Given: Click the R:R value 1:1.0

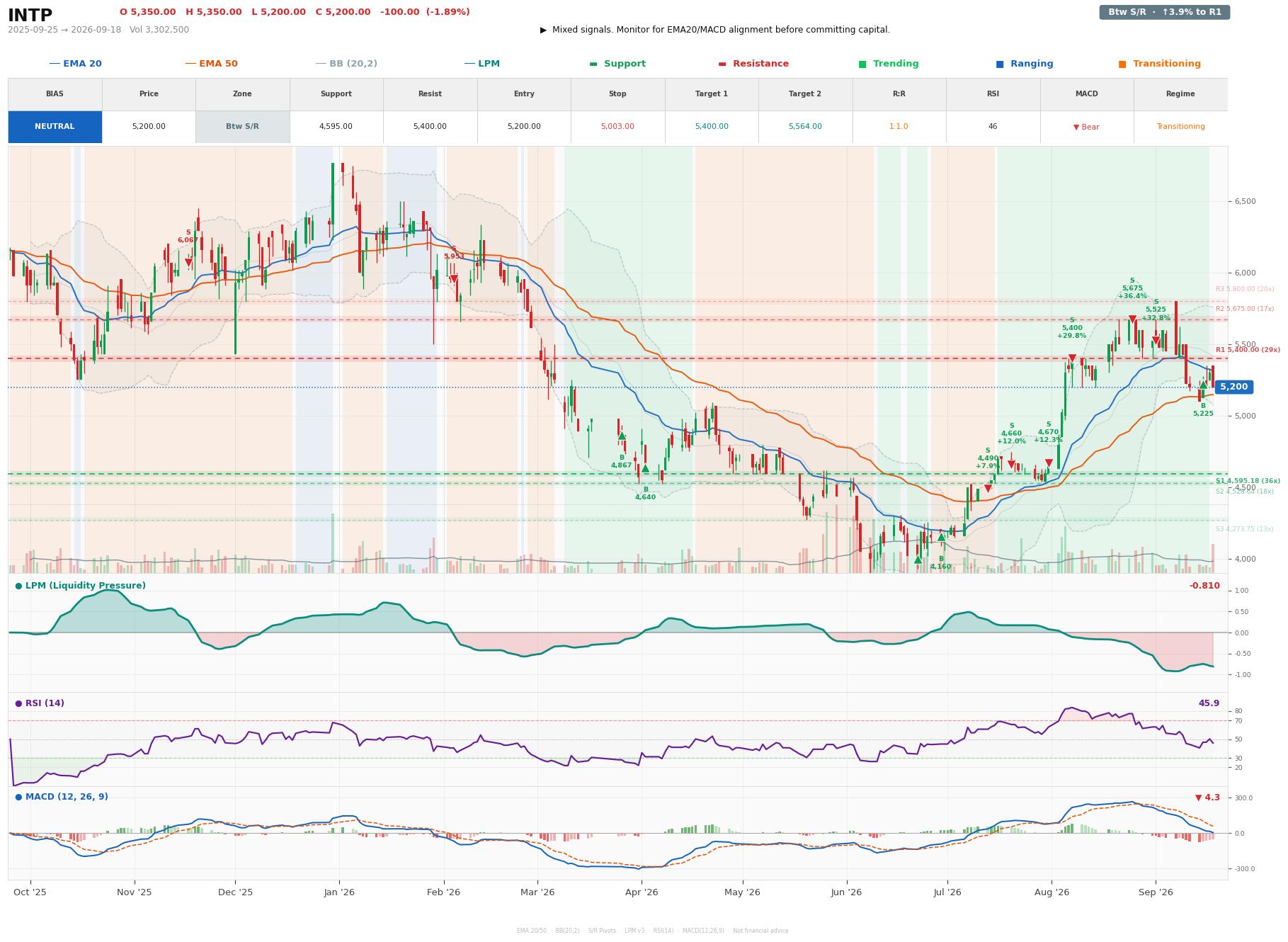Looking at the screenshot, I should (x=899, y=127).
